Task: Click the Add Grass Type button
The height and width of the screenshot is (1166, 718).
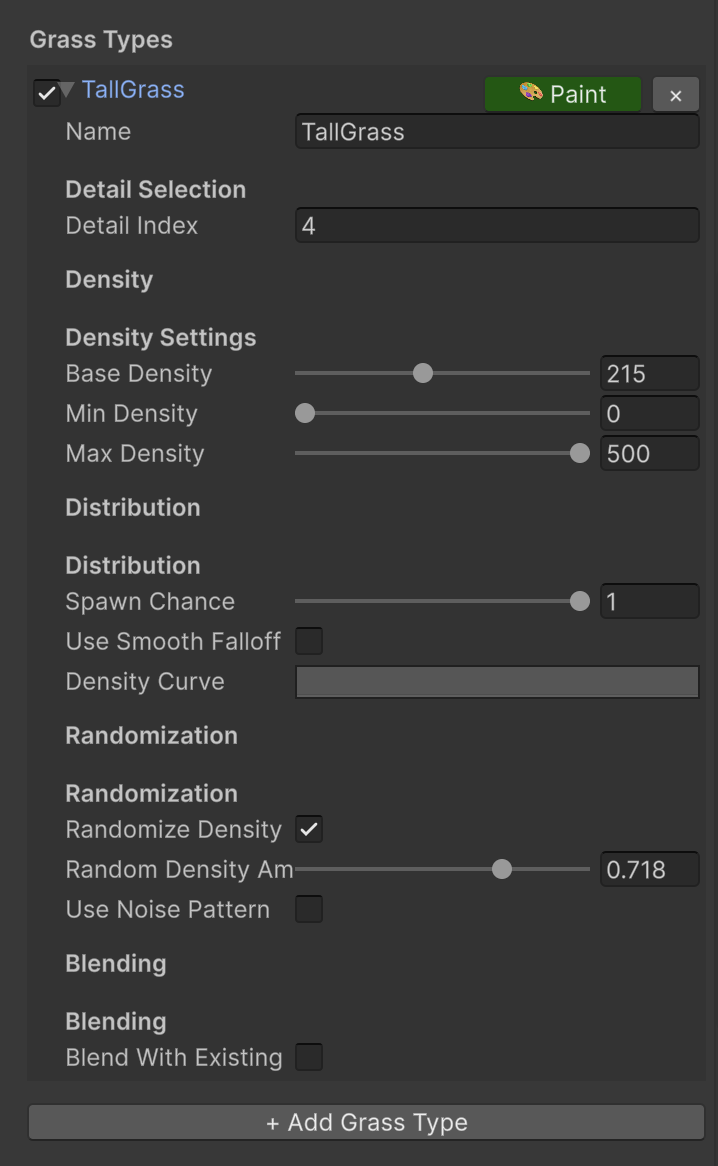Action: point(366,1122)
